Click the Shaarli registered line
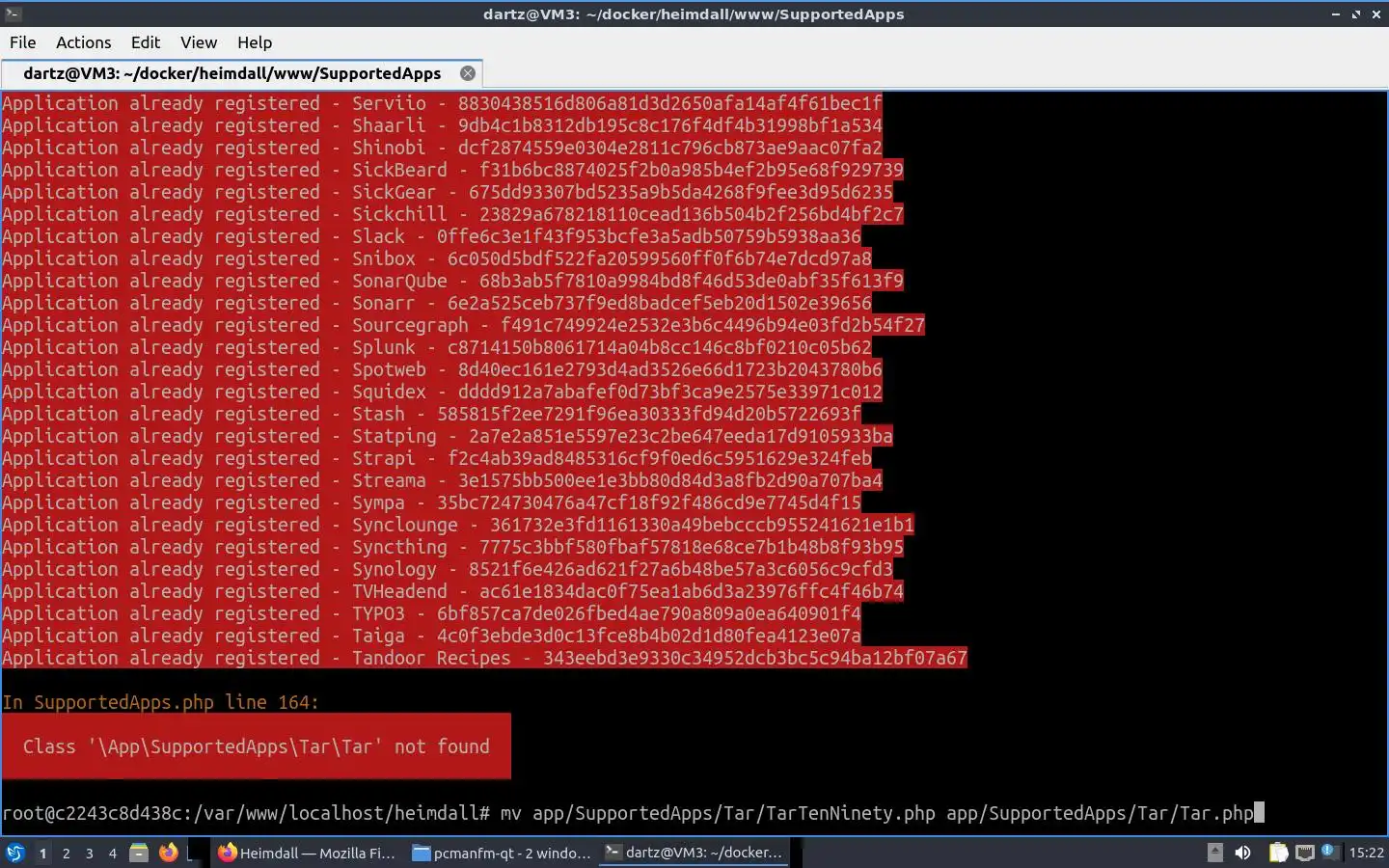This screenshot has height=868, width=1389. pos(442,125)
